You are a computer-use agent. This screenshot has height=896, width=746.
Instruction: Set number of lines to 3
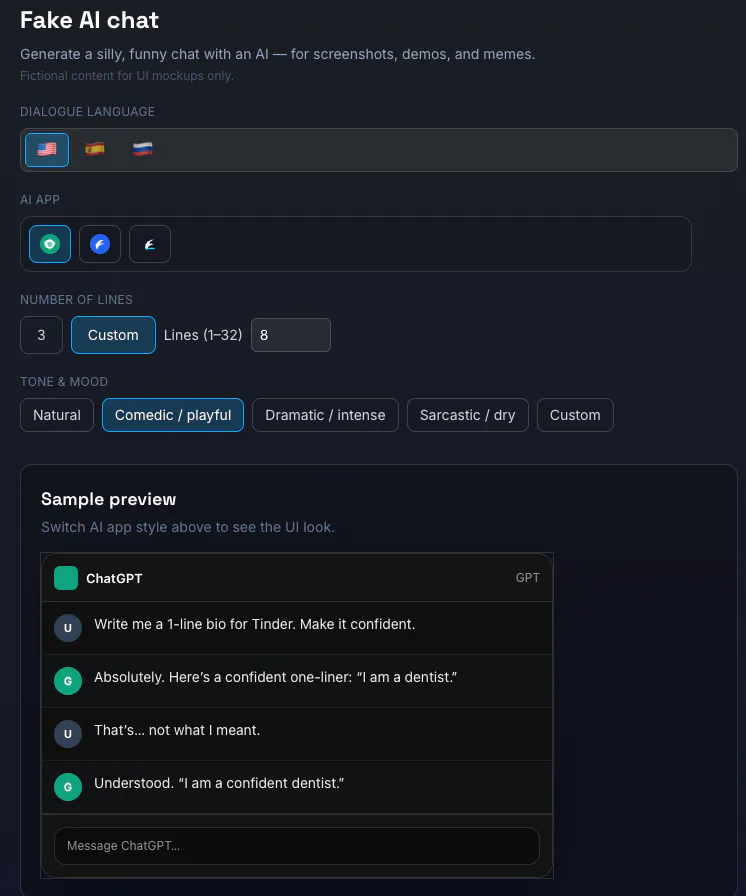tap(41, 335)
